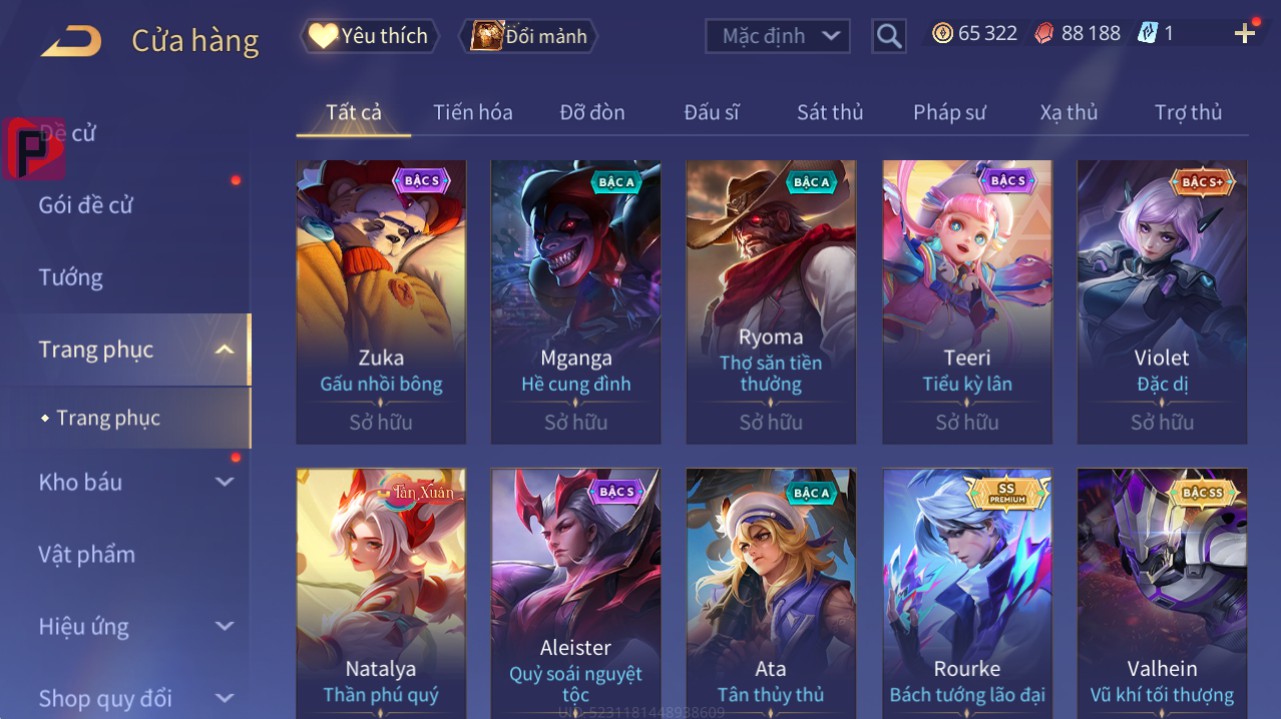This screenshot has height=719, width=1281.
Task: Click the red P overlay icon
Action: (33, 148)
